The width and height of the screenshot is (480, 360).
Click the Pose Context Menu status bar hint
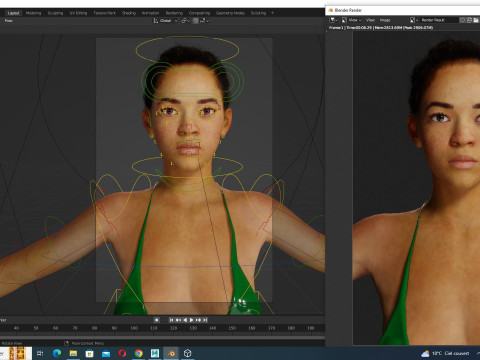(84, 343)
